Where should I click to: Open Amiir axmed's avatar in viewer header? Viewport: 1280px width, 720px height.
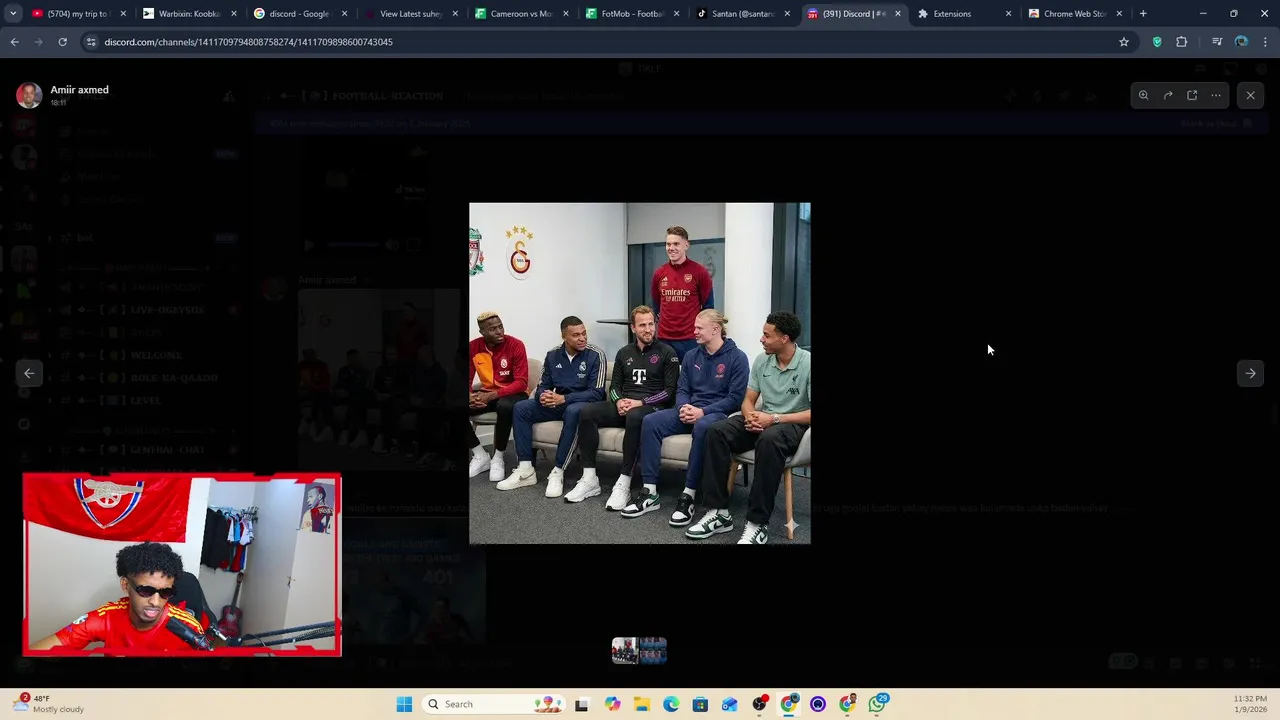[x=29, y=95]
